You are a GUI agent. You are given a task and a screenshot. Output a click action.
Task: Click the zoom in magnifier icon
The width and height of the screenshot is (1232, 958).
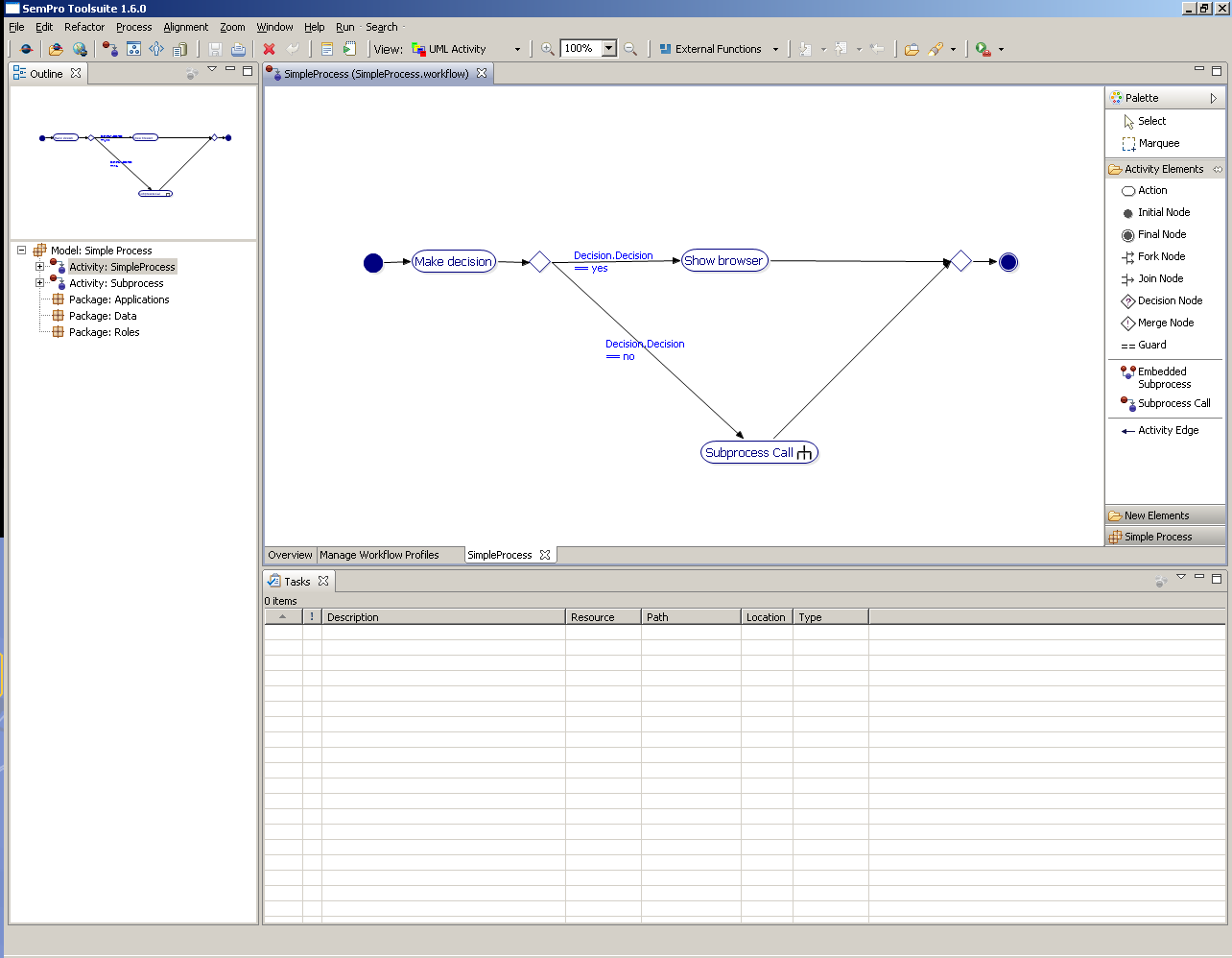(547, 49)
